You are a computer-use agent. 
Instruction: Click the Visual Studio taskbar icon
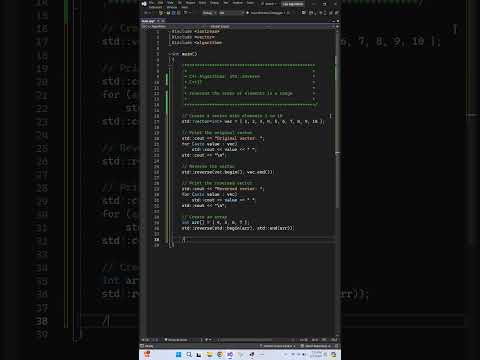230,354
